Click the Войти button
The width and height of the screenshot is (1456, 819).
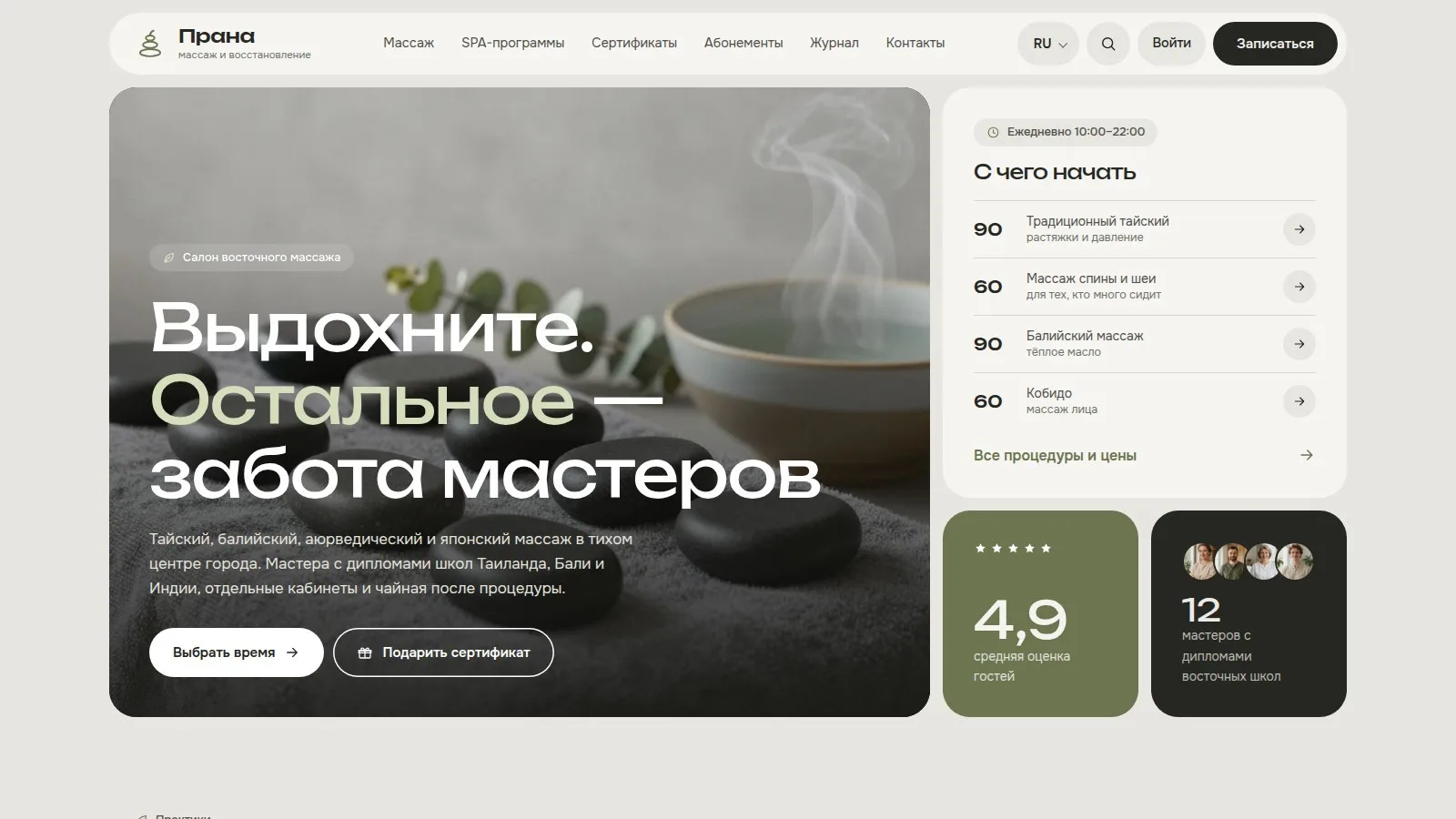(1171, 44)
